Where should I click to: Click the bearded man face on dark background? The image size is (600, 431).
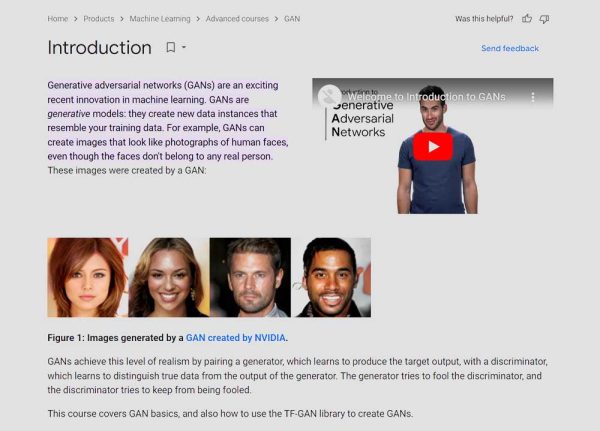[250, 277]
